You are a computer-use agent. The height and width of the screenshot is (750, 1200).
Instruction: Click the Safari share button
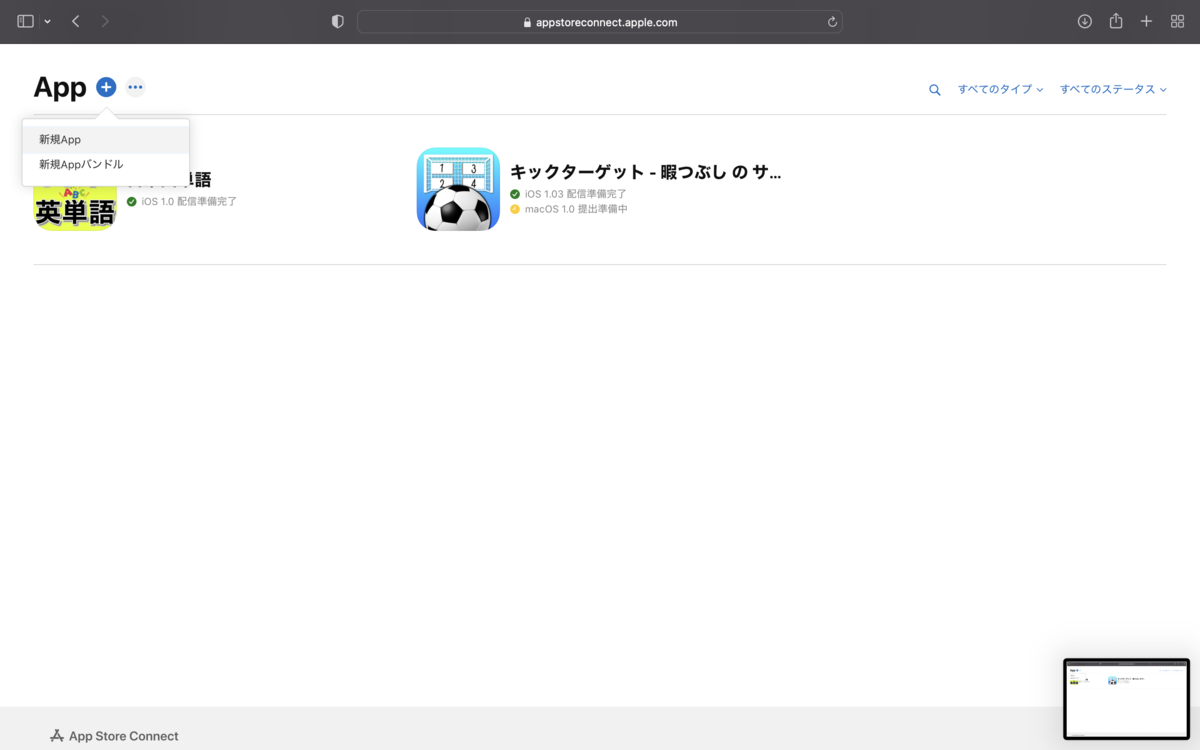[x=1116, y=21]
